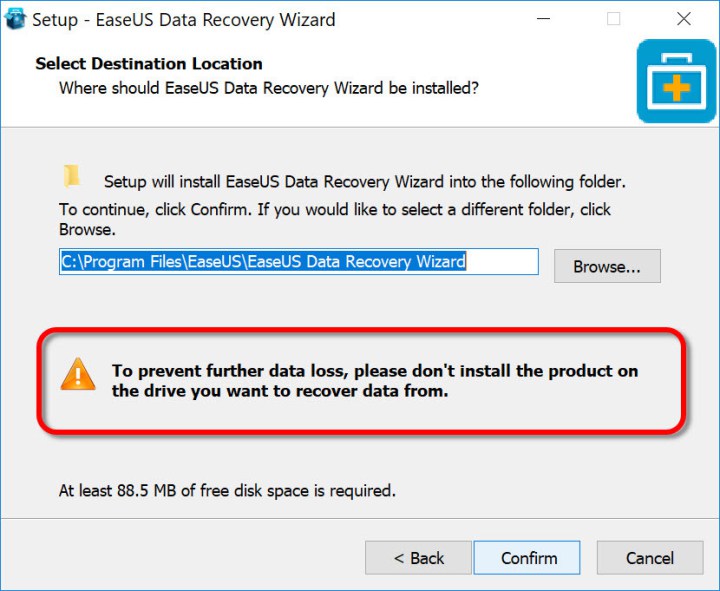Click the yellow folder icon
This screenshot has height=591, width=720.
(72, 177)
